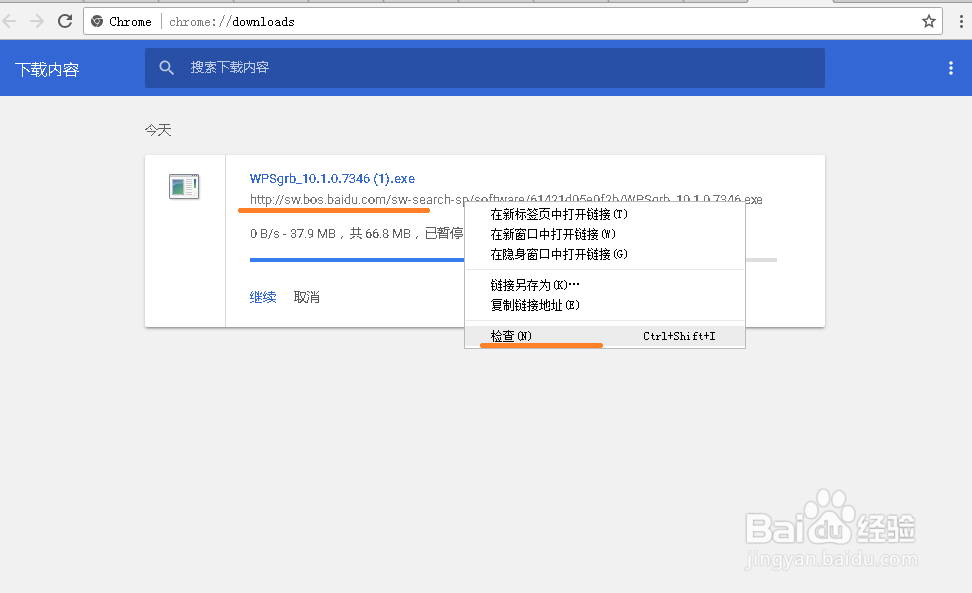Click the blue download progress bar
This screenshot has width=972, height=593.
pos(357,260)
